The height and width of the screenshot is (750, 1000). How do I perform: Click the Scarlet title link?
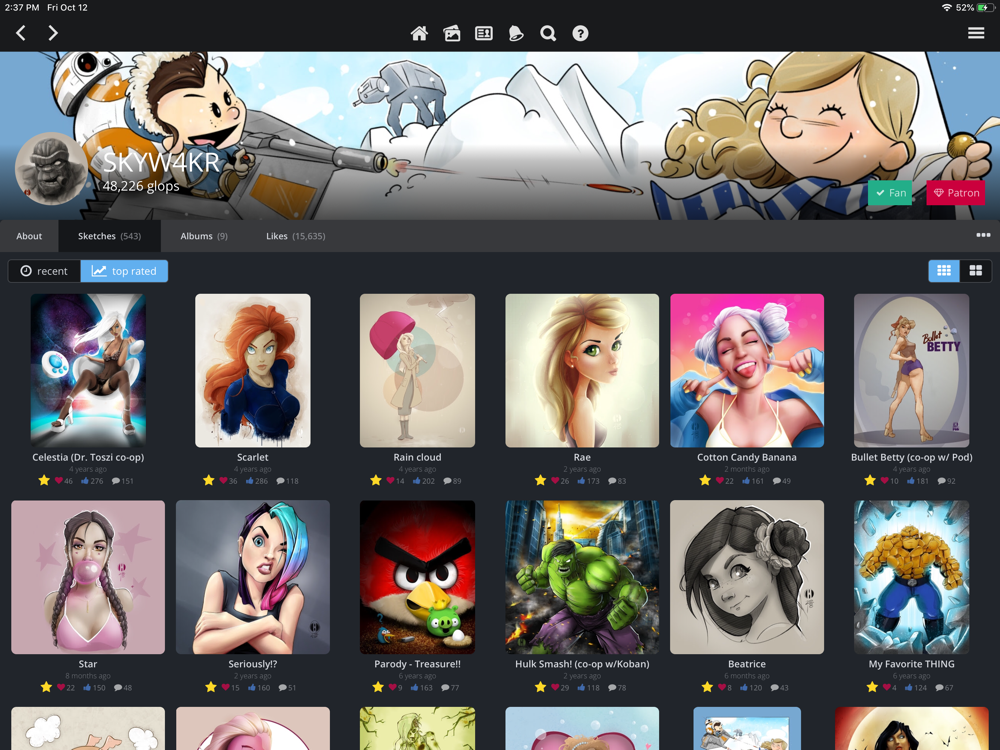(253, 457)
